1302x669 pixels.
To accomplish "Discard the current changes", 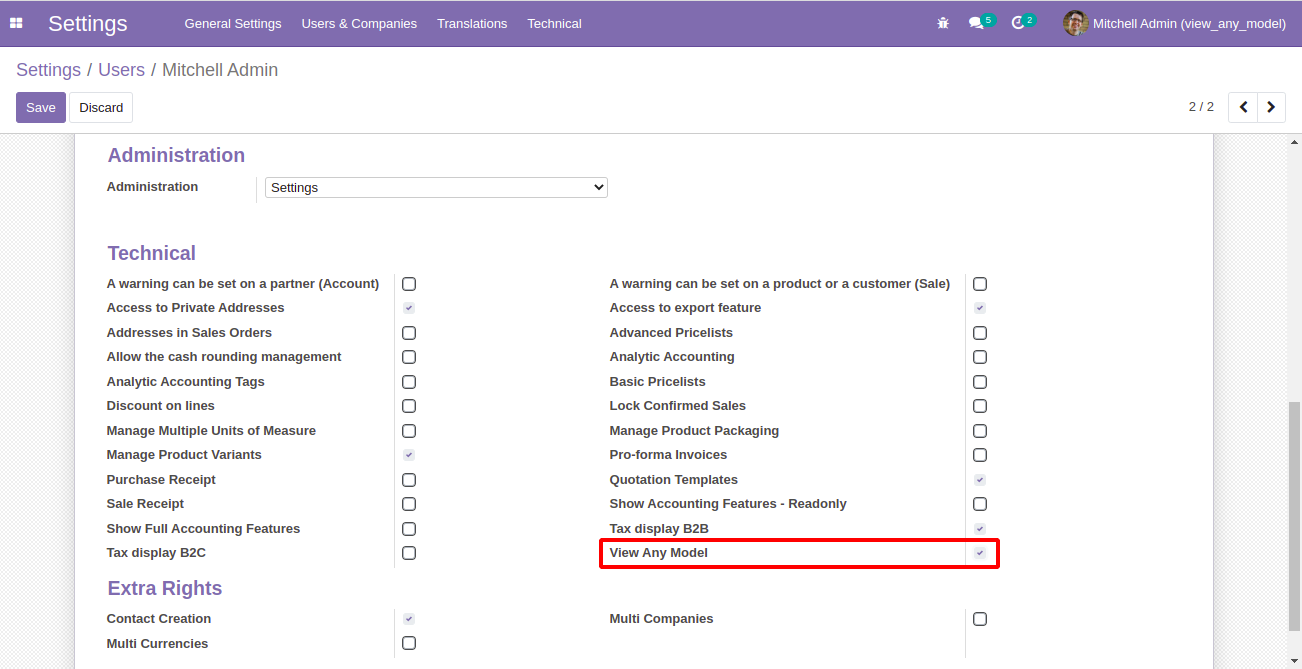I will tap(101, 107).
